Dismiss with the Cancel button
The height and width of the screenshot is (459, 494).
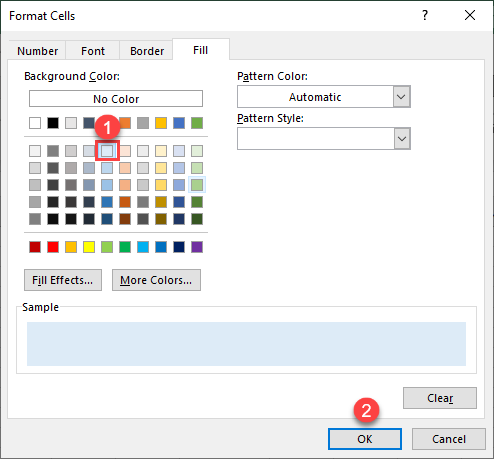pos(449,439)
